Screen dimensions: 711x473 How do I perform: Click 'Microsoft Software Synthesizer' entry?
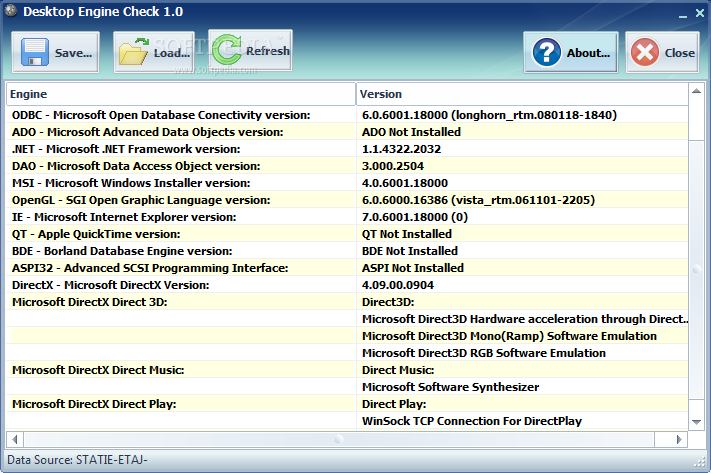pos(450,387)
